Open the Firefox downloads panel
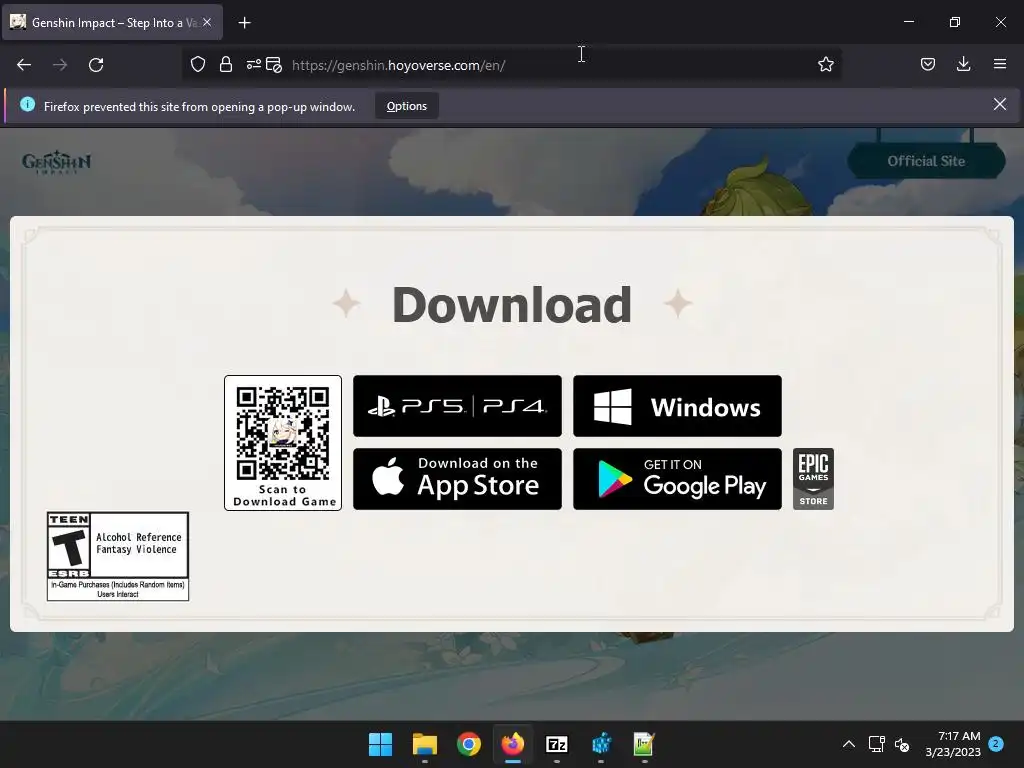1024x768 pixels. pos(963,64)
